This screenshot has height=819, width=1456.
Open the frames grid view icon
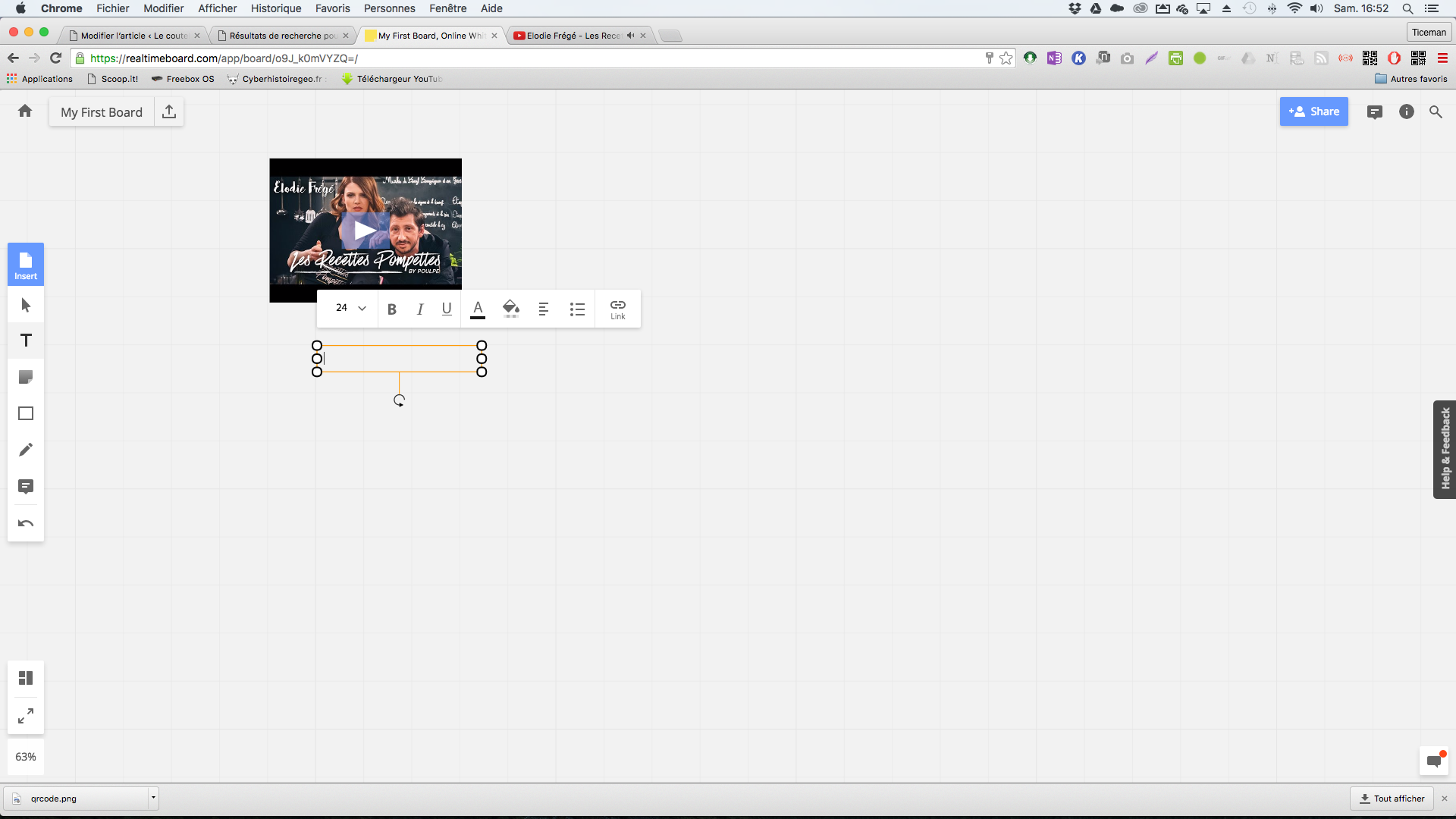pyautogui.click(x=26, y=678)
